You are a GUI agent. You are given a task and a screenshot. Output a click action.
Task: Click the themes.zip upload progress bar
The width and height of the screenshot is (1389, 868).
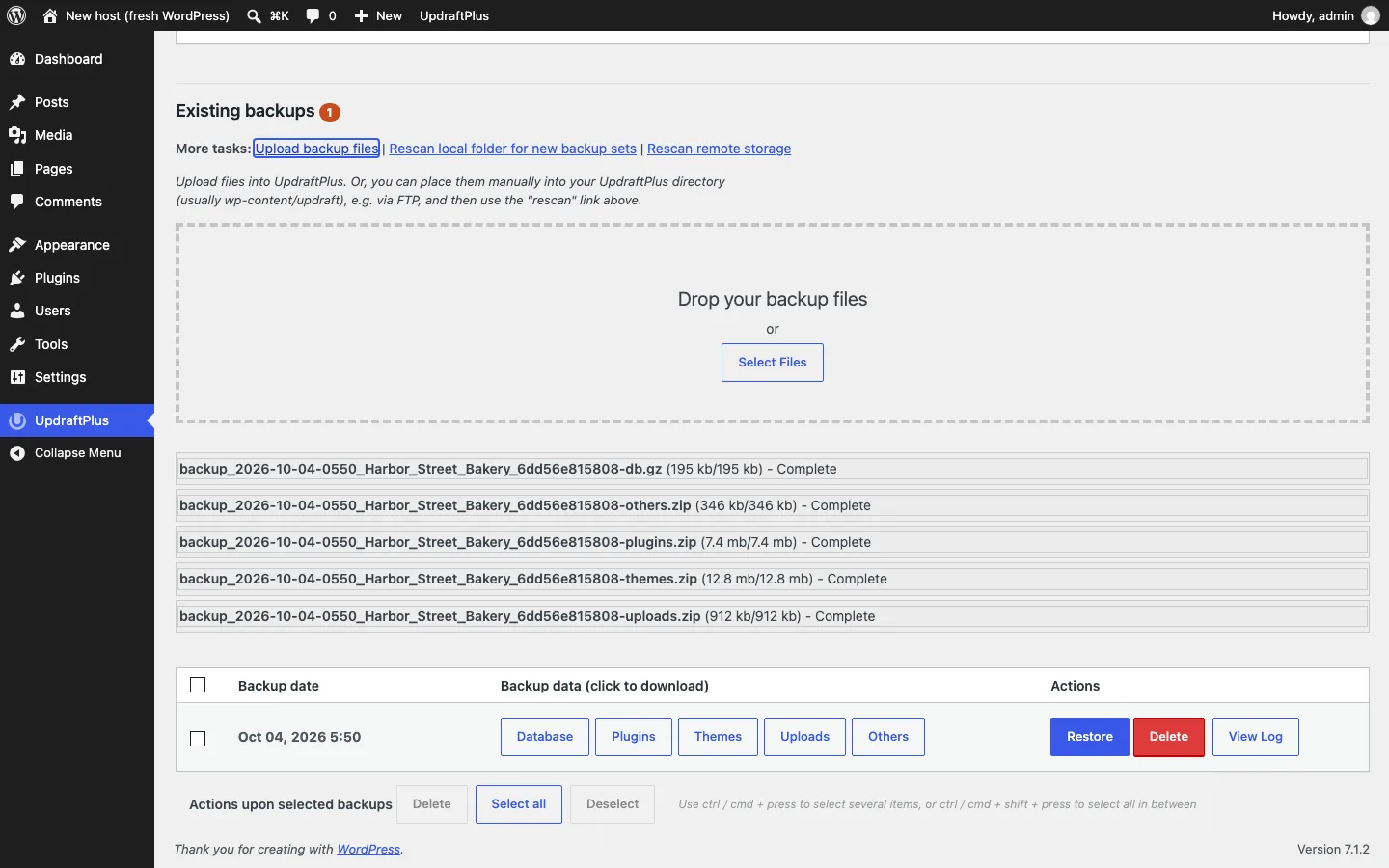pyautogui.click(x=773, y=579)
